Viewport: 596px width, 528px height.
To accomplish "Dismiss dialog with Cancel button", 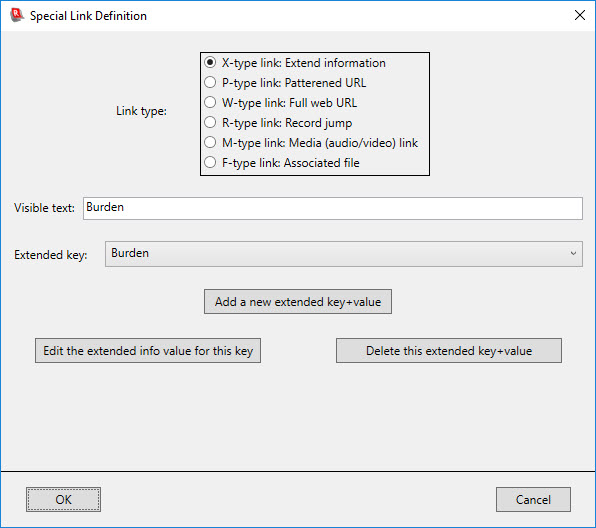I will point(533,499).
